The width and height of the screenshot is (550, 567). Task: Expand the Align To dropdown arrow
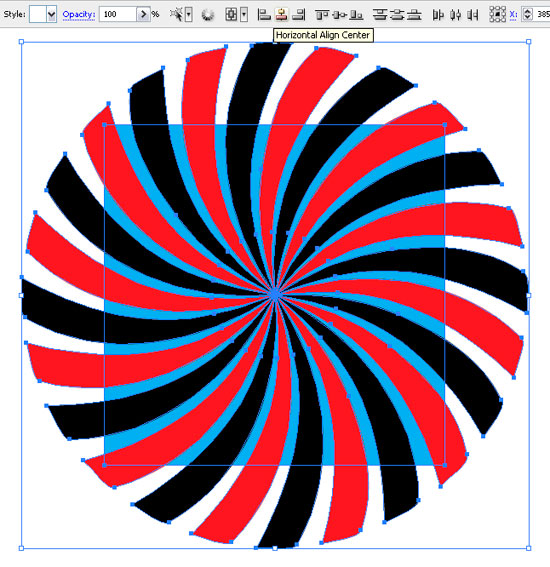pos(244,15)
